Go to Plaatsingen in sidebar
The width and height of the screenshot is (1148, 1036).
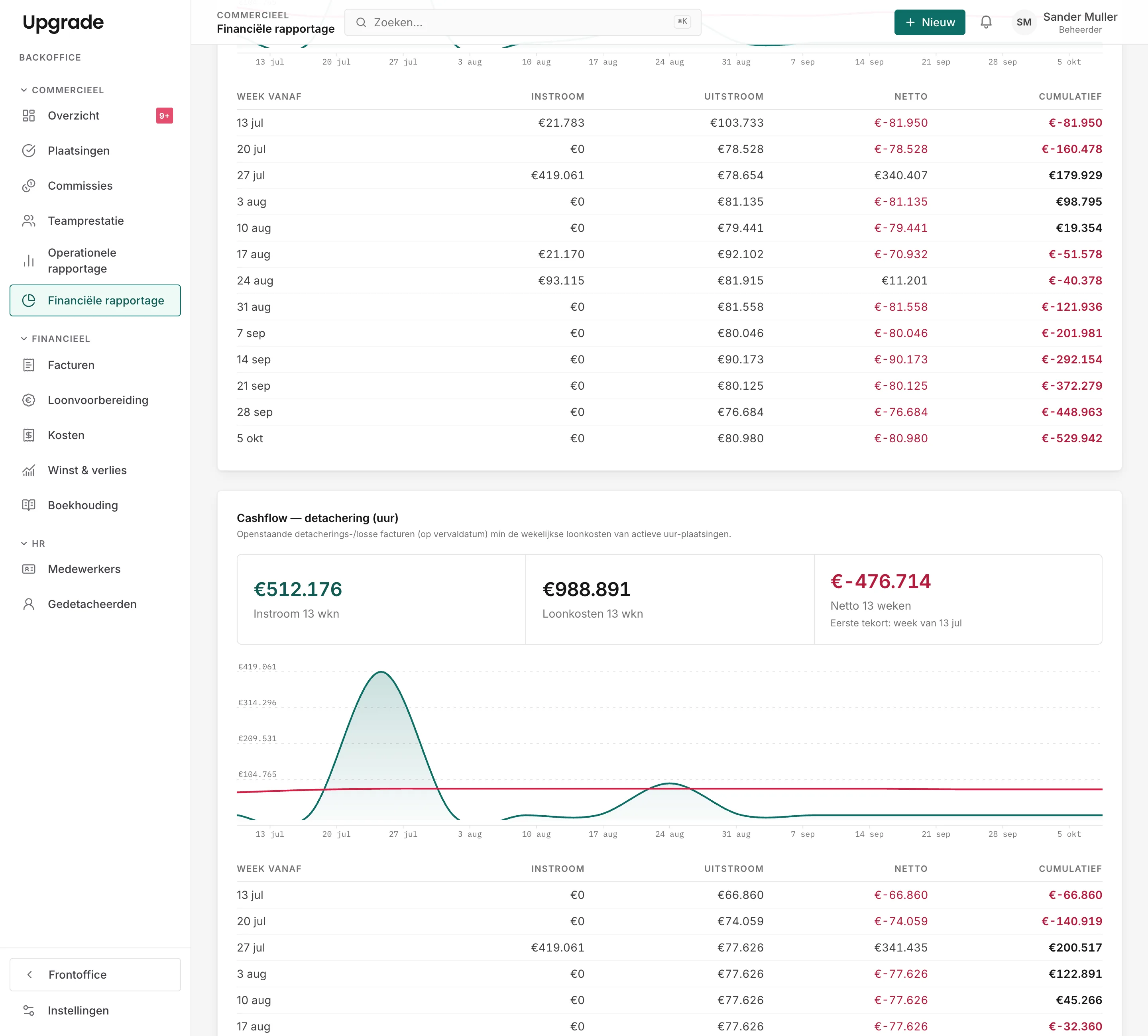95,151
